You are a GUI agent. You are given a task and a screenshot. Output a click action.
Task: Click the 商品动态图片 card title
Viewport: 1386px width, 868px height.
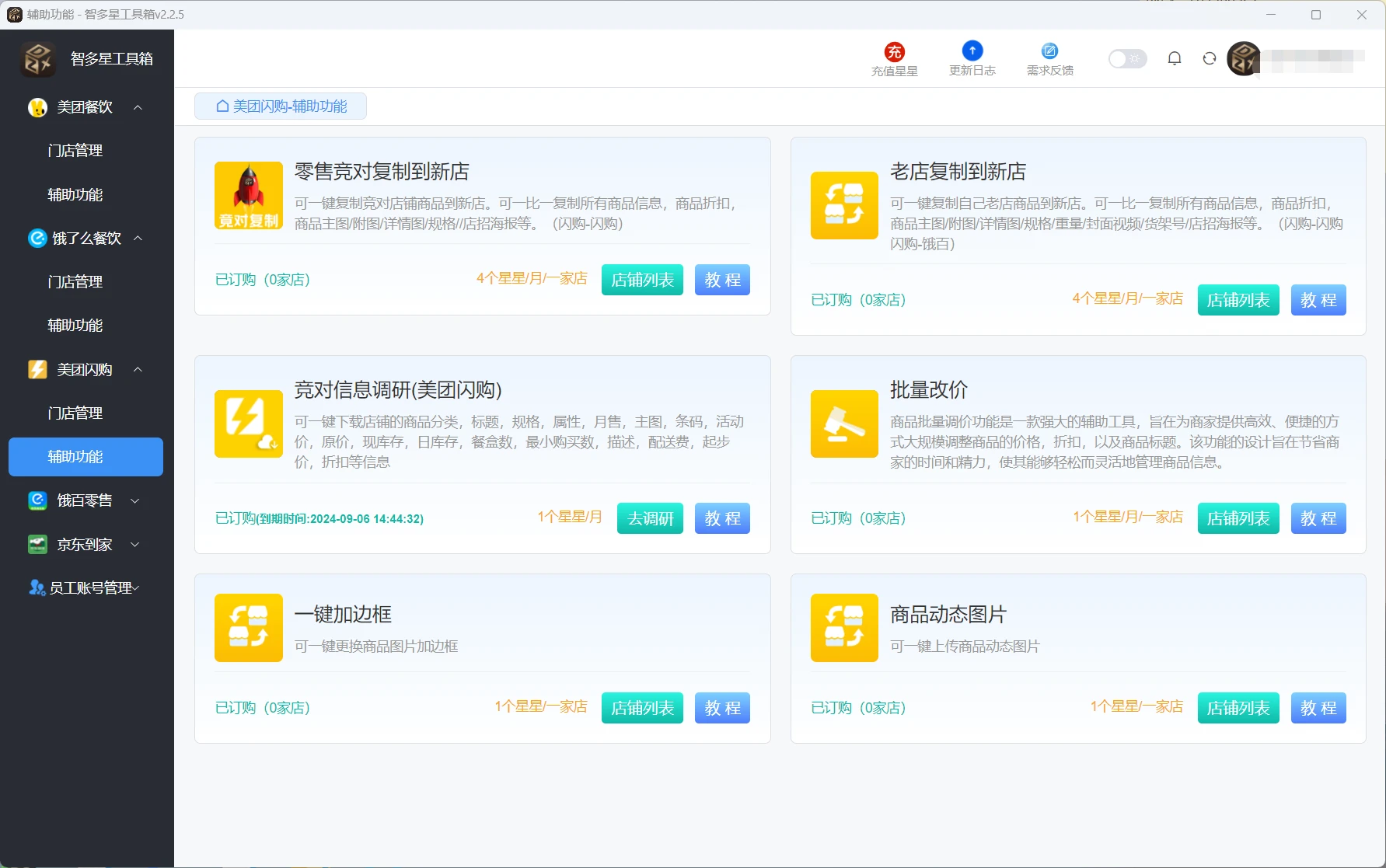[948, 615]
